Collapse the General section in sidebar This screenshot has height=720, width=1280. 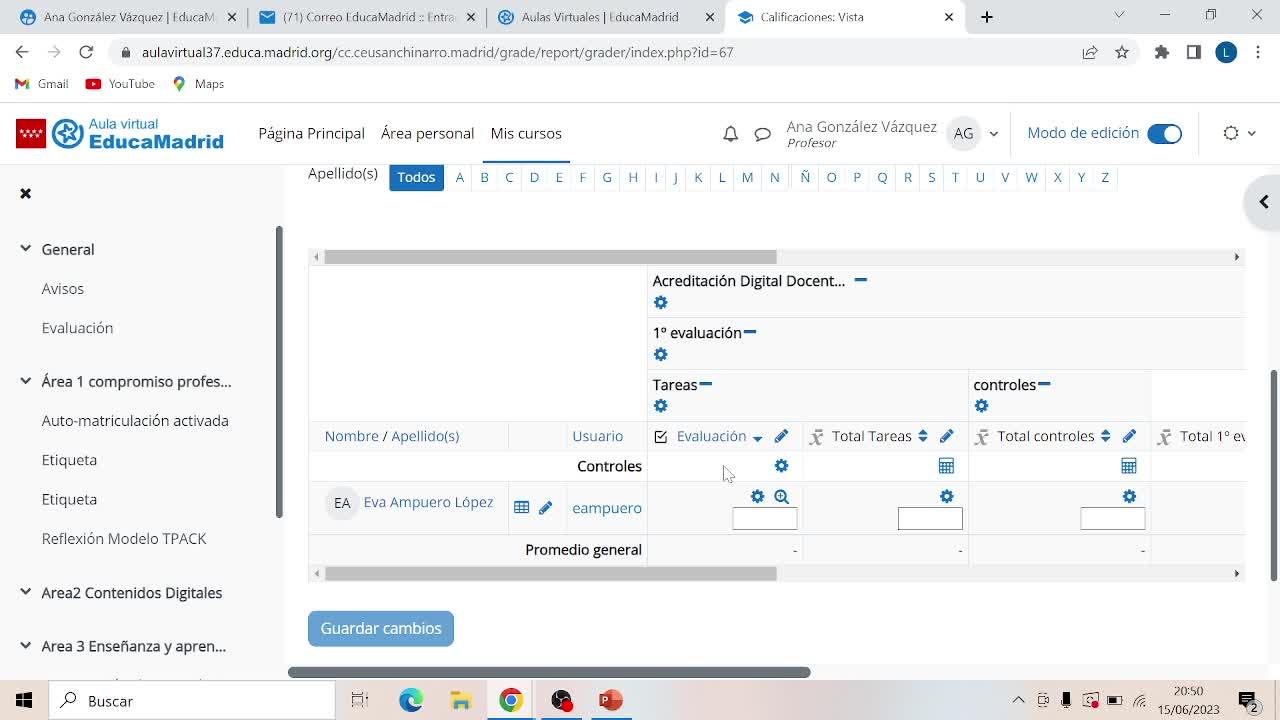26,249
